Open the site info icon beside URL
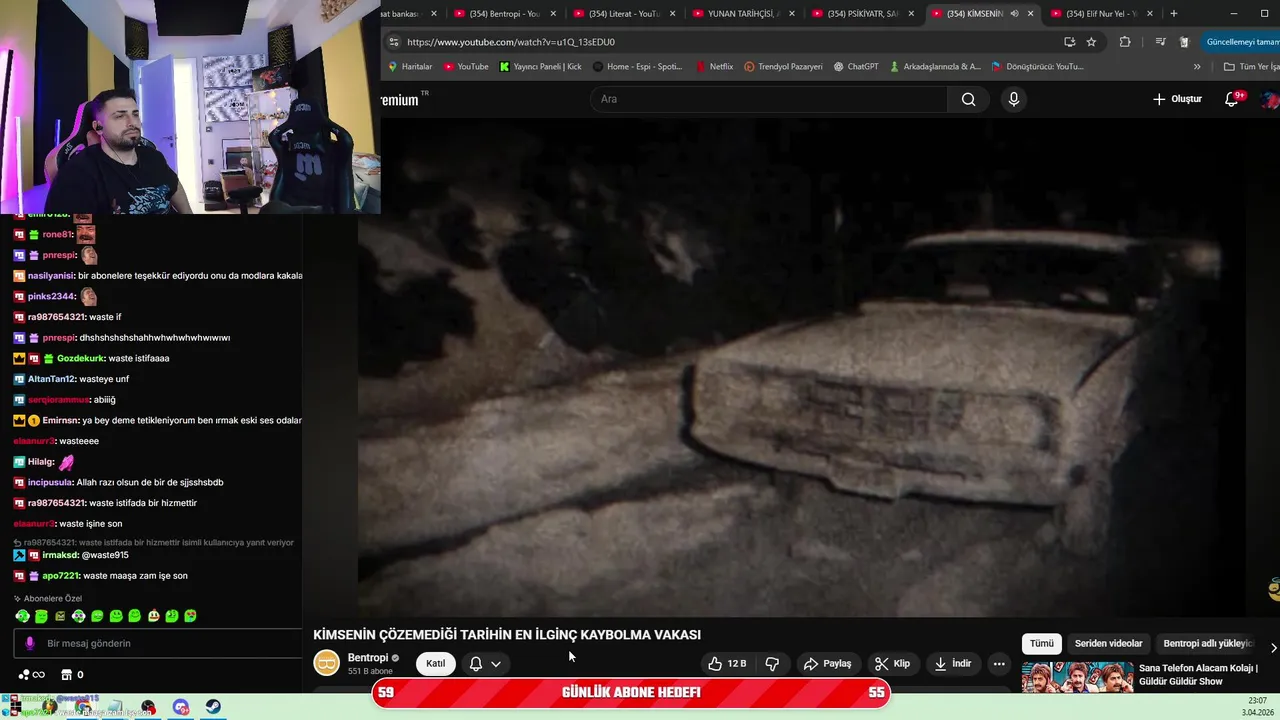The image size is (1280, 720). pyautogui.click(x=393, y=42)
